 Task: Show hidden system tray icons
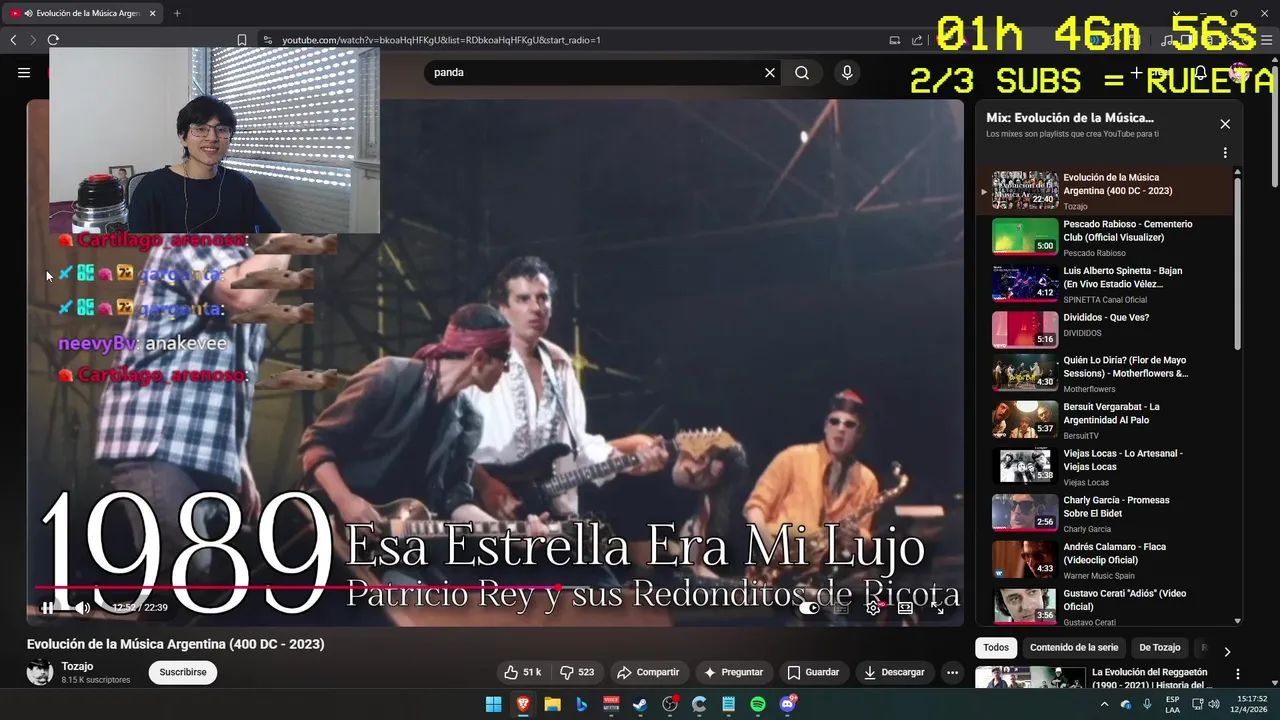(1104, 705)
